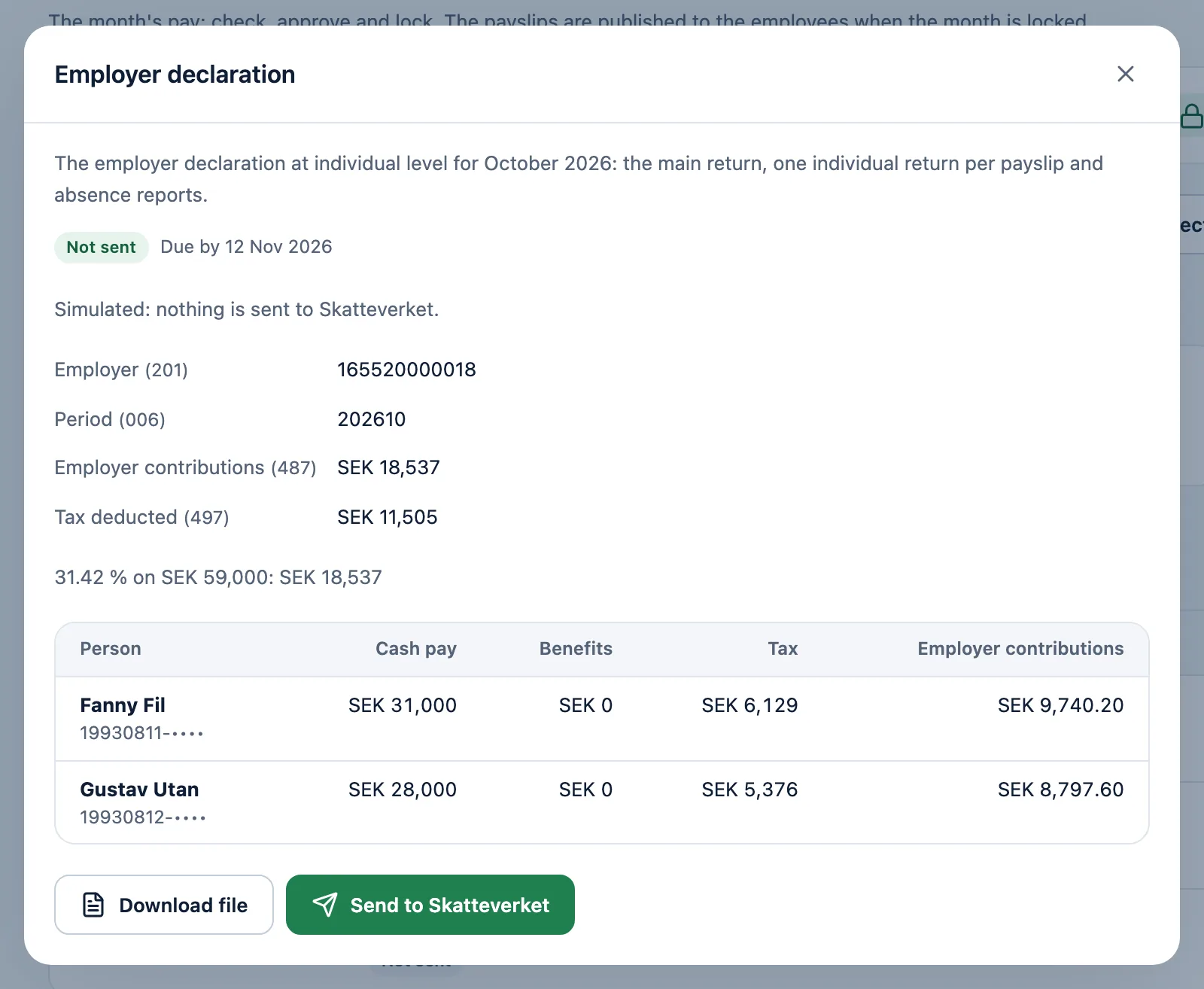
Task: Click the Cash pay column header
Action: (416, 649)
